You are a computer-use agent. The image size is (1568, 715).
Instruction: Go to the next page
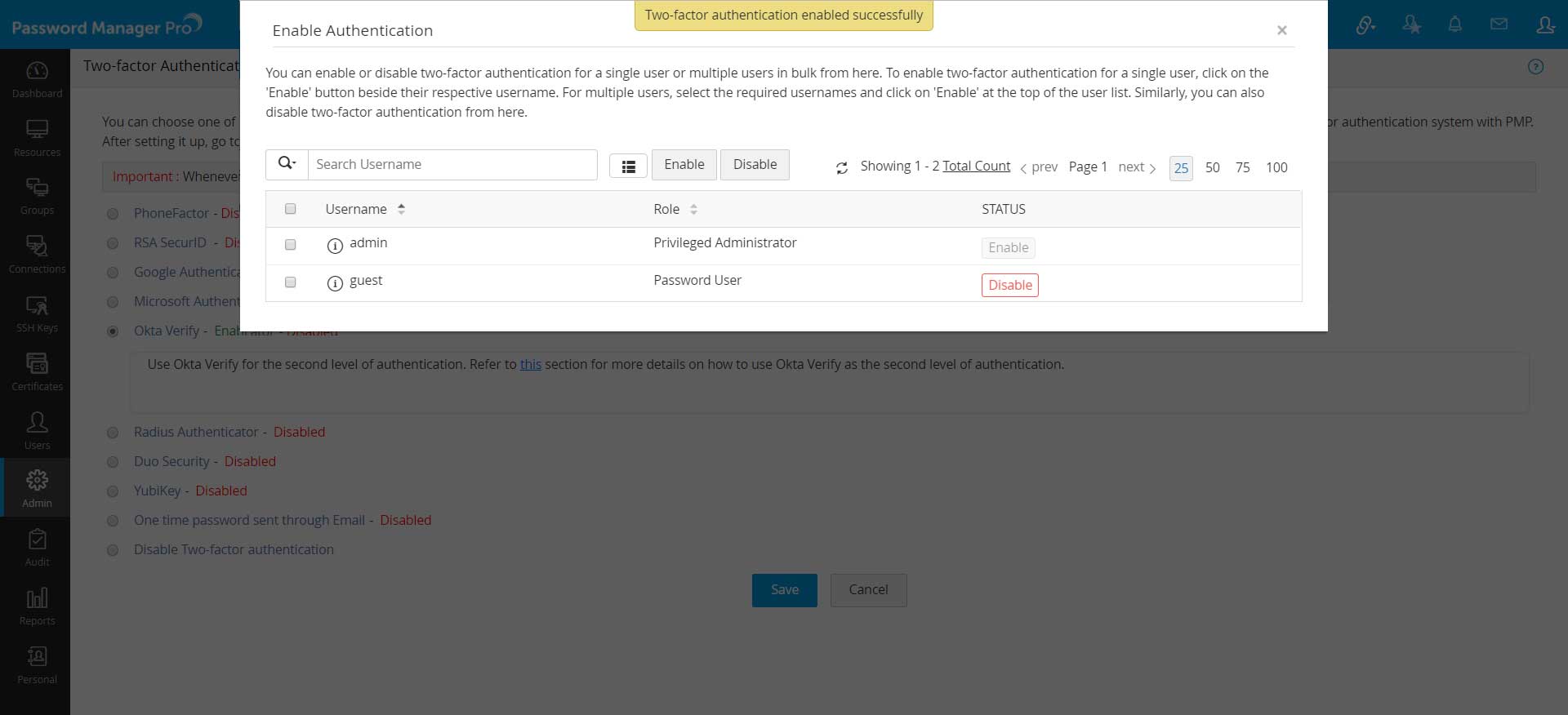pyautogui.click(x=1137, y=167)
